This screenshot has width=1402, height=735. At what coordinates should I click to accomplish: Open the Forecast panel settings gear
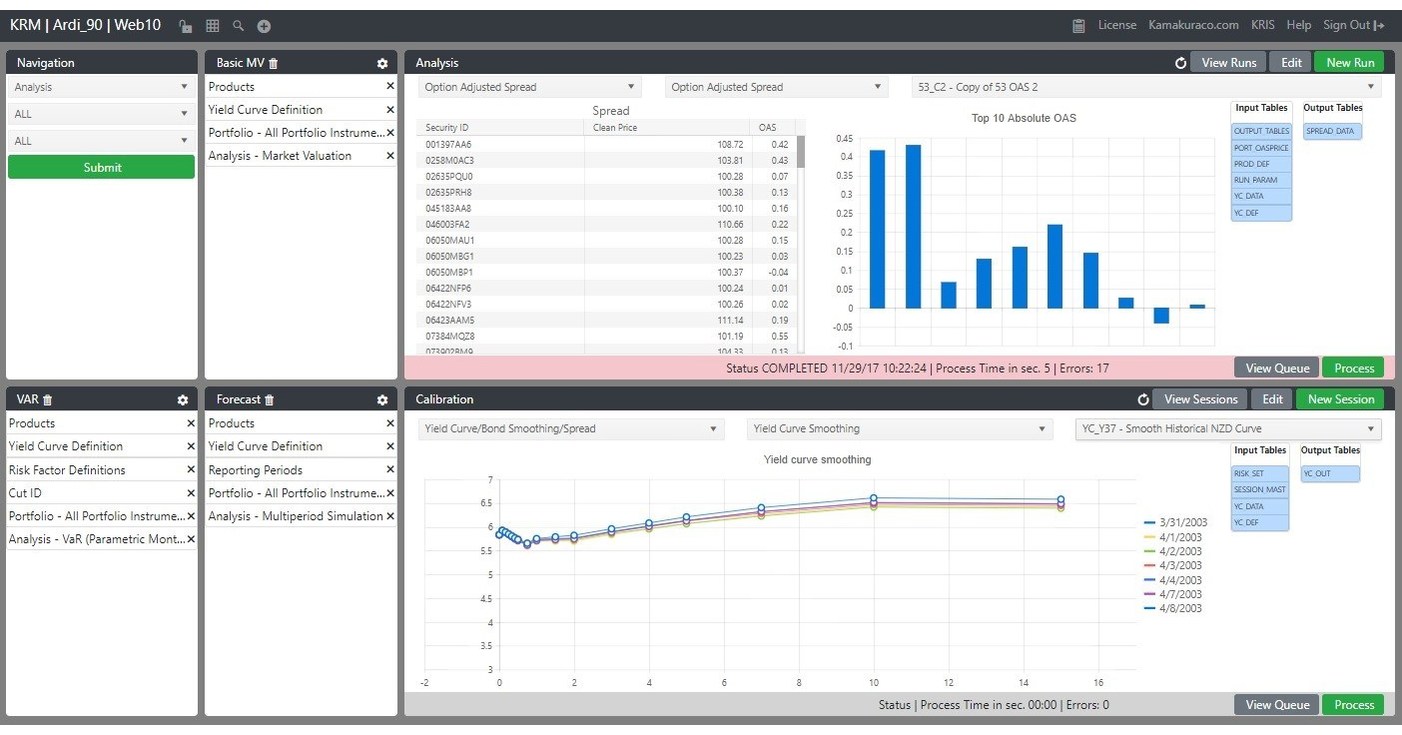click(381, 399)
